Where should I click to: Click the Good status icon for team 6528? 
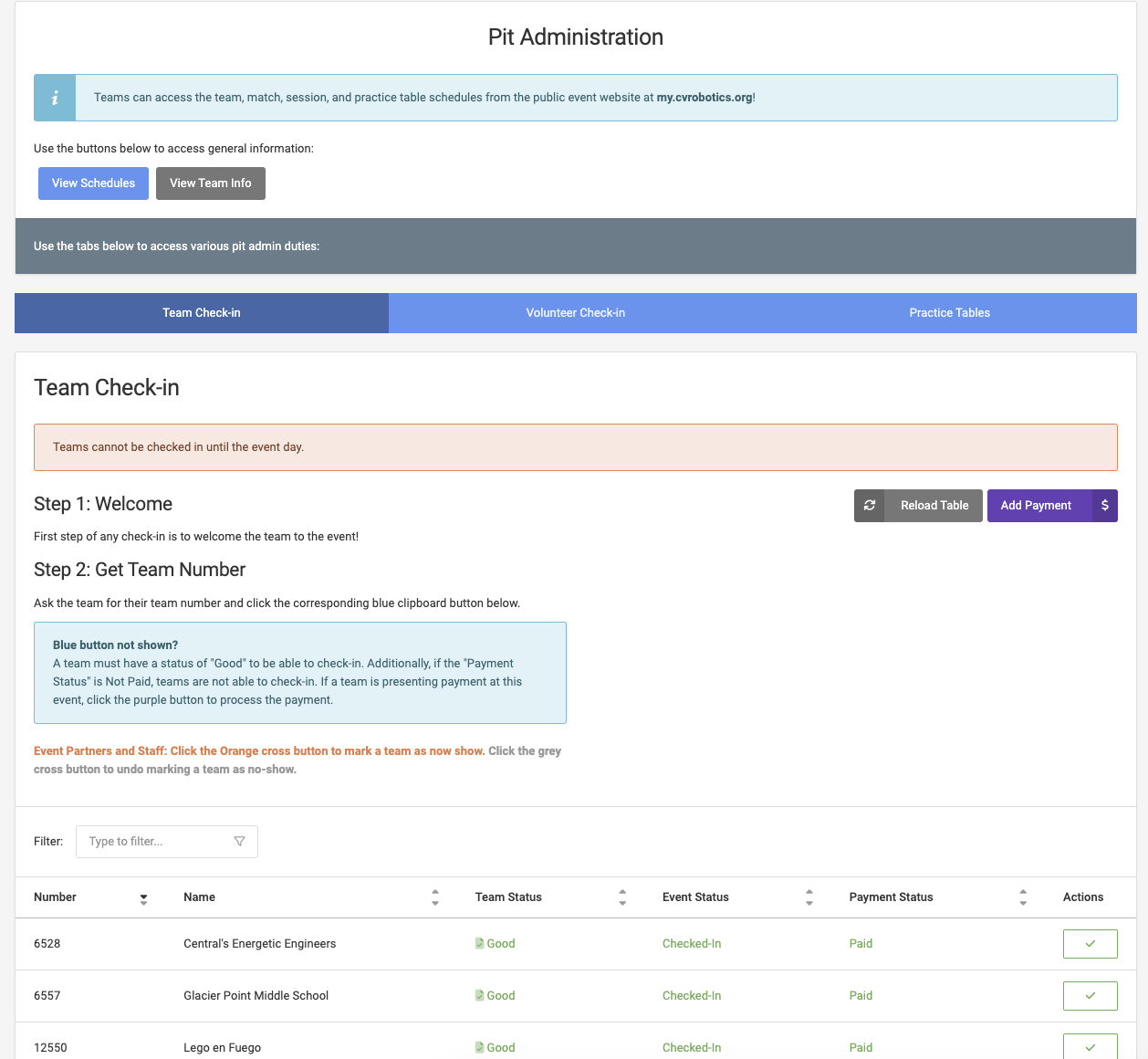[480, 944]
